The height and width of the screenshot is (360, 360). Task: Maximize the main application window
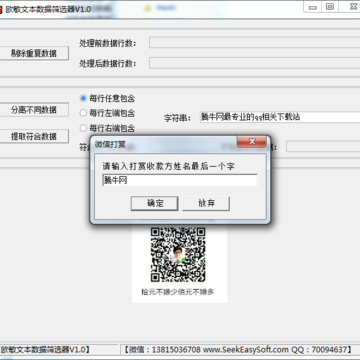(x=330, y=7)
